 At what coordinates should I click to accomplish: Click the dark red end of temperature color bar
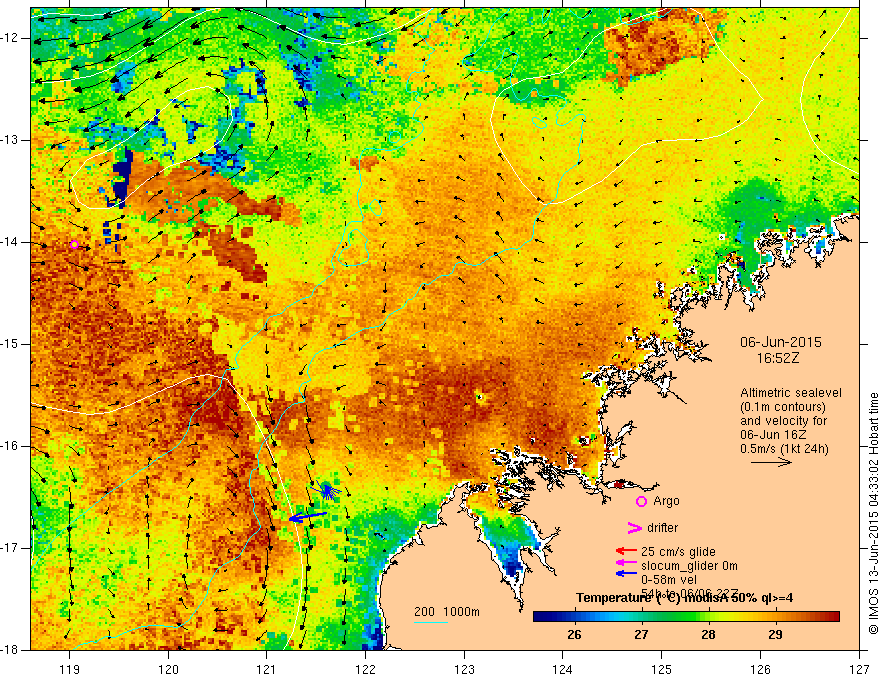(835, 617)
